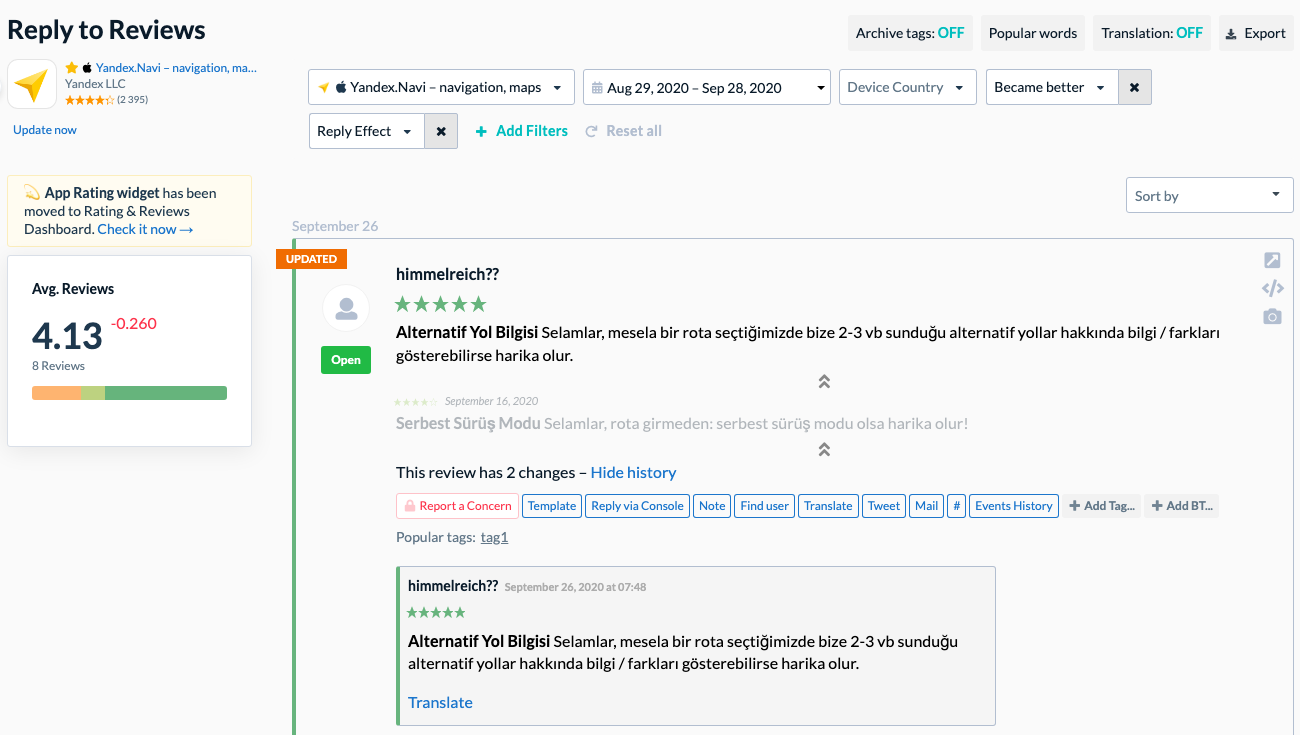
Task: Click Translate button in review action row
Action: point(828,506)
